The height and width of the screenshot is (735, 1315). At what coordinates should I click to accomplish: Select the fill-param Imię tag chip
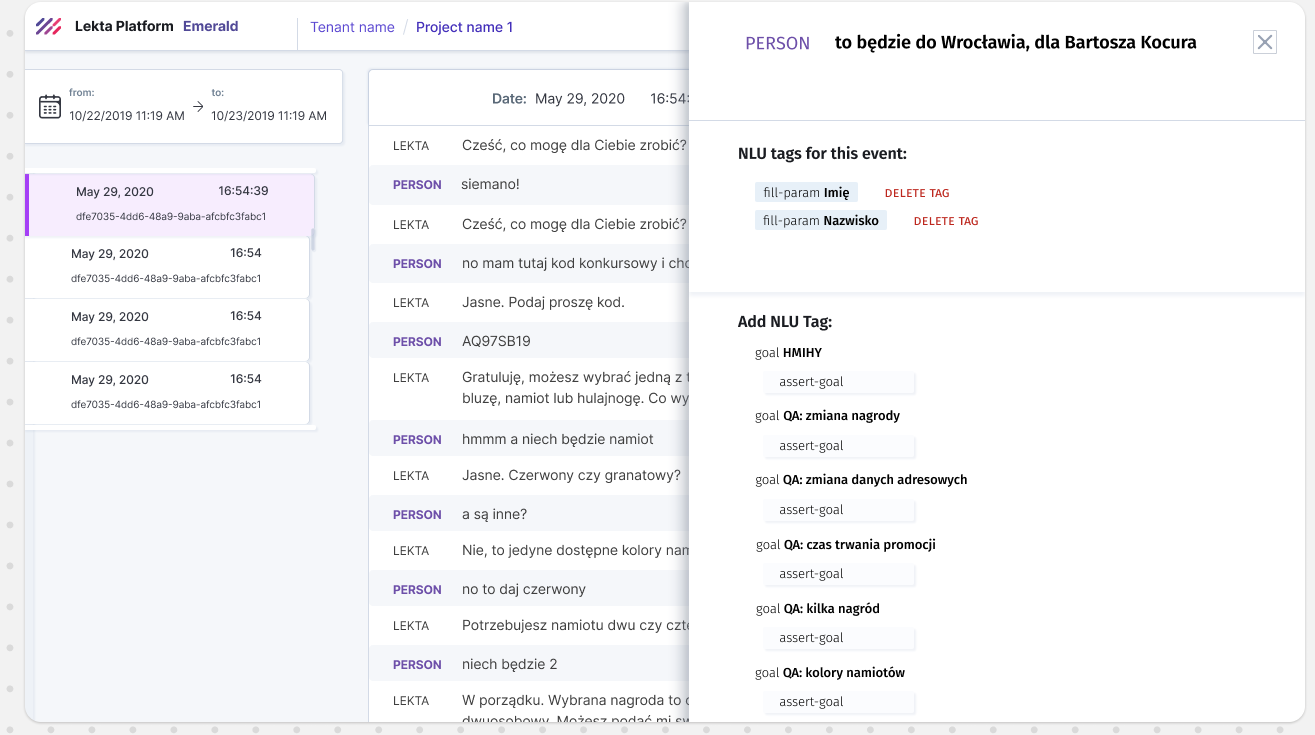point(806,192)
